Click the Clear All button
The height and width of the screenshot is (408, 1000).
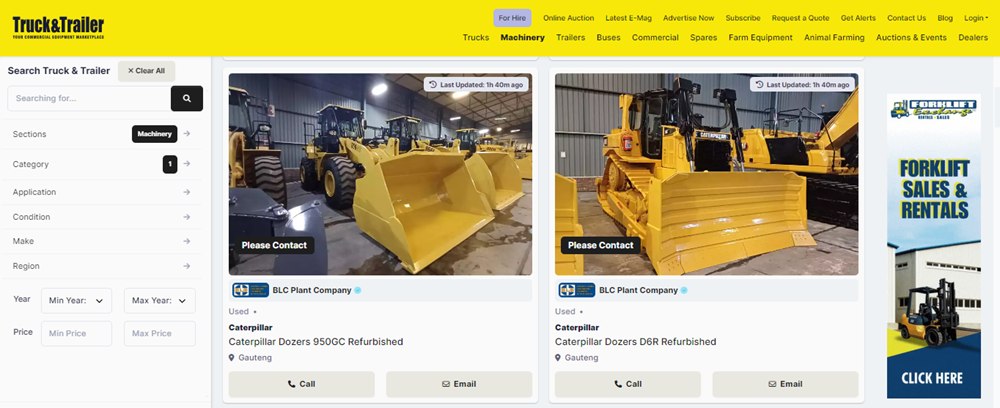coord(146,71)
